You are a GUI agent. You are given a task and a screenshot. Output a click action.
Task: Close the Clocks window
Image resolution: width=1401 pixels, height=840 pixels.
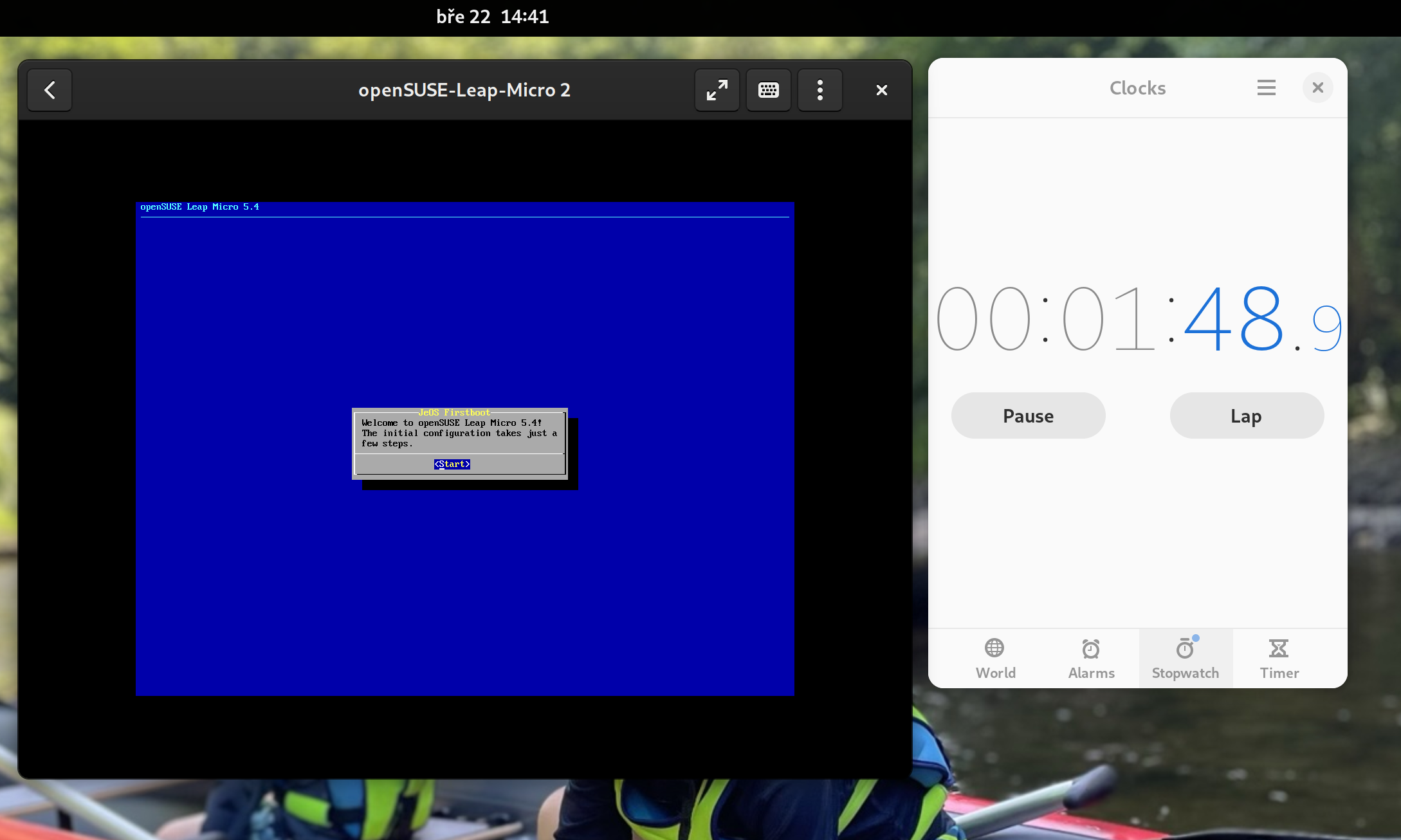click(1317, 87)
